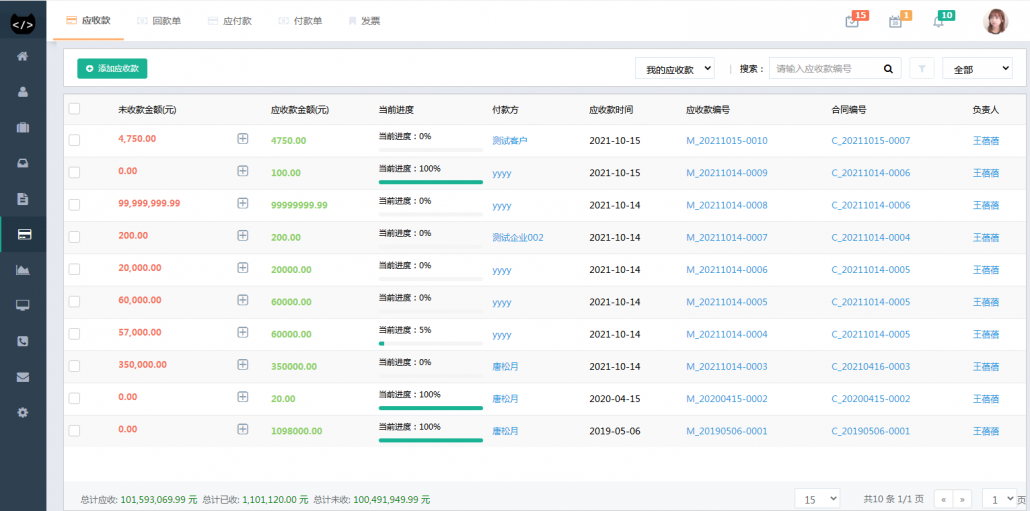Open settings gear icon in the sidebar
Screen dimensions: 1030x511
(x=22, y=412)
